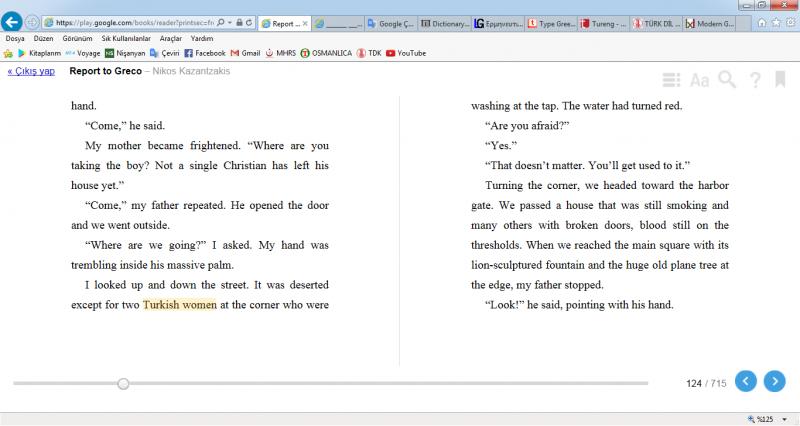Image resolution: width=800 pixels, height=426 pixels.
Task: Open the Sık Kullanılanlar menu
Action: tap(126, 38)
